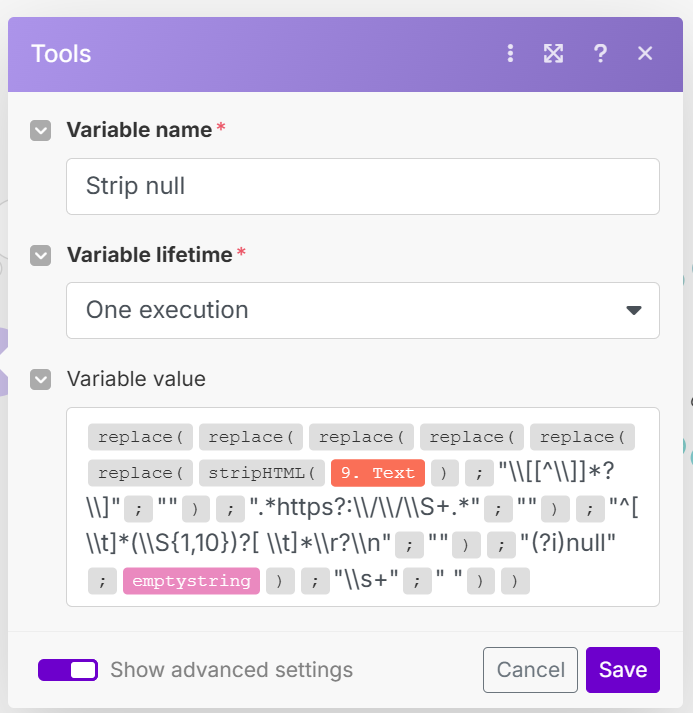Click the stripHTML( function token
The width and height of the screenshot is (693, 713).
click(262, 472)
